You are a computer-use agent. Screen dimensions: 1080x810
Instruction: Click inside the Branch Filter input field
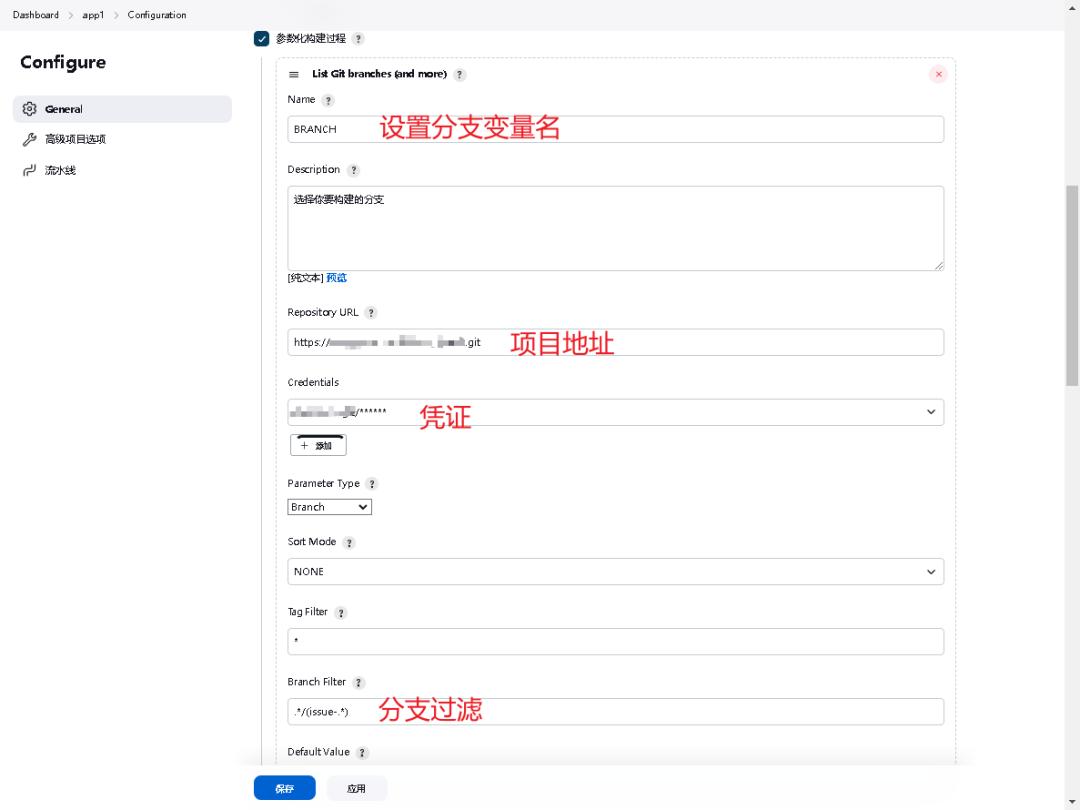point(615,711)
